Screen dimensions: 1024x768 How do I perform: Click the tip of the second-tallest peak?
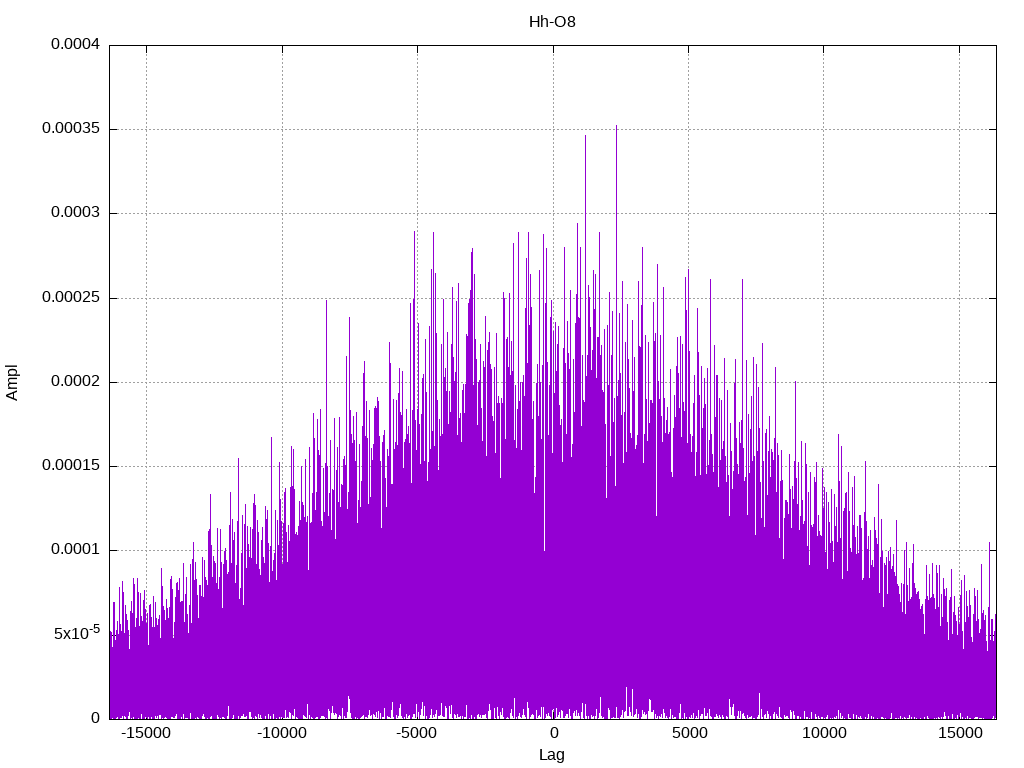click(x=585, y=136)
